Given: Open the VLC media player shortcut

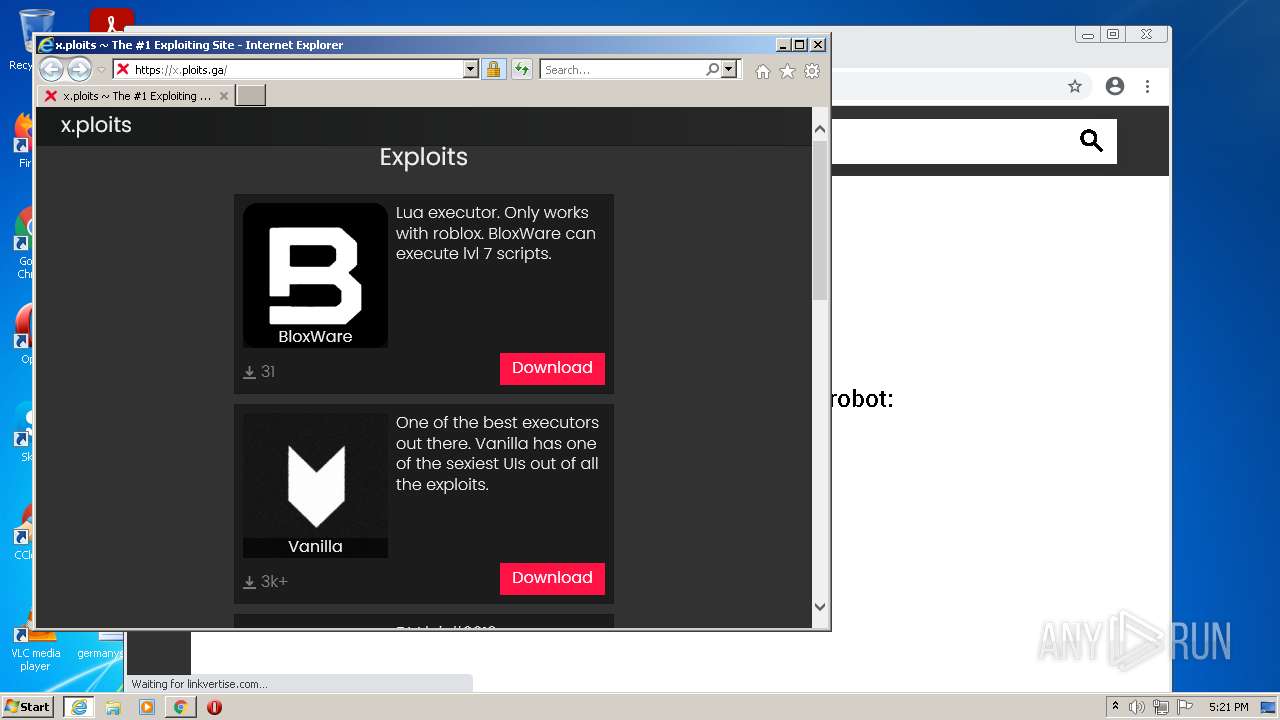Looking at the screenshot, I should click(x=35, y=645).
